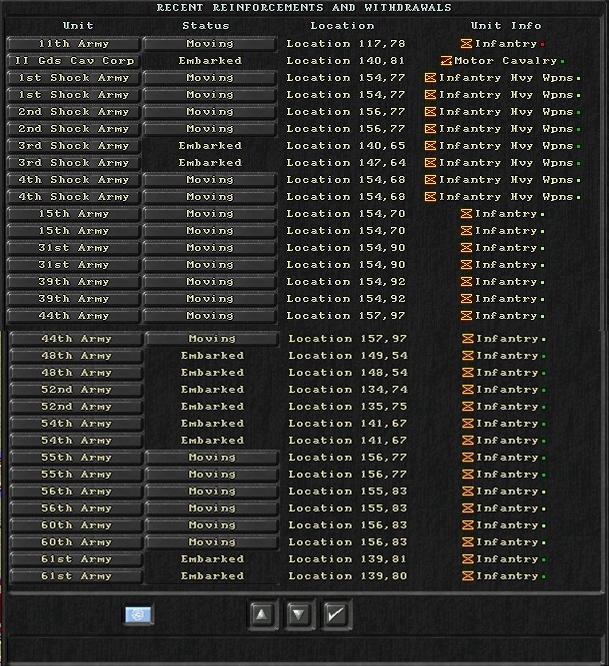The width and height of the screenshot is (609, 666).
Task: Select 61st Army at Location 139,80
Action: tap(76, 576)
